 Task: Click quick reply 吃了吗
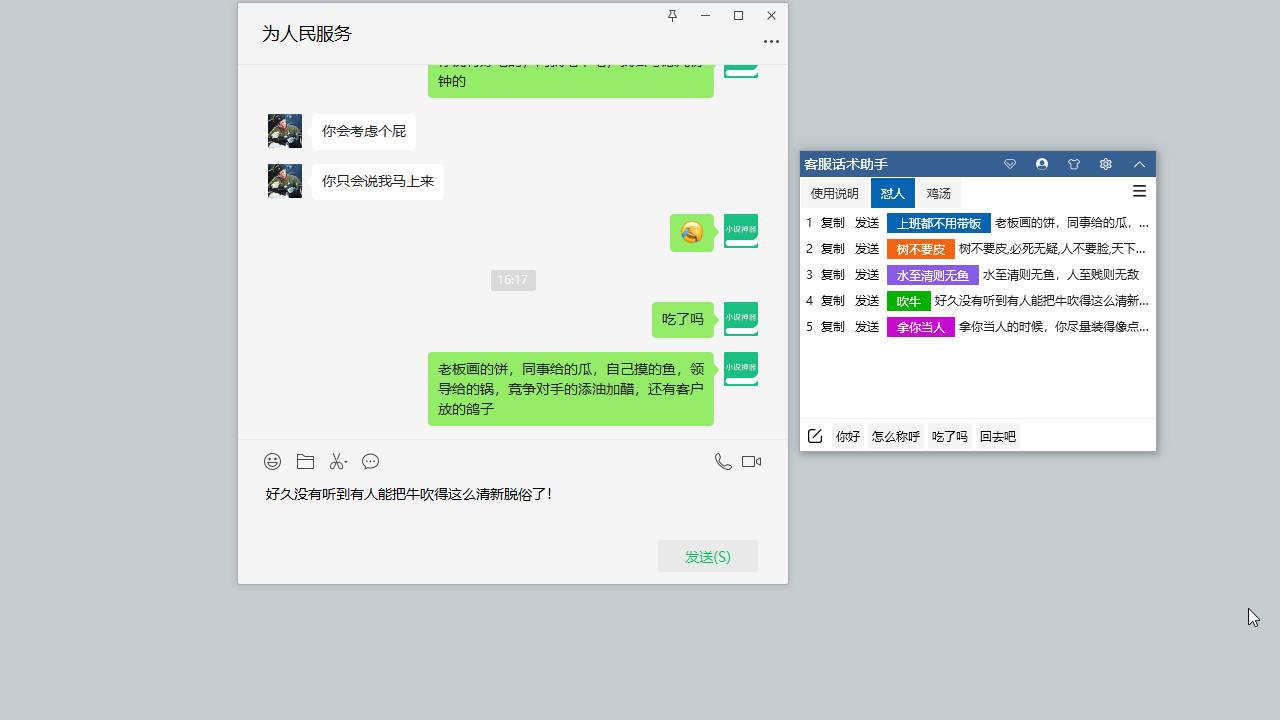coord(950,437)
